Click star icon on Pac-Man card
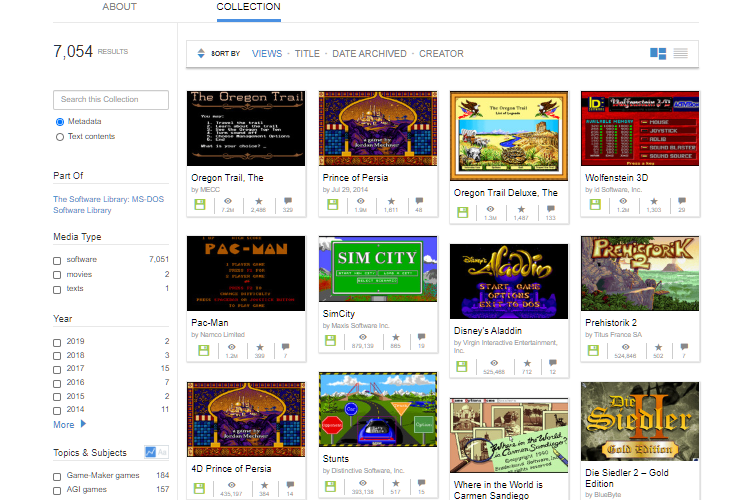The height and width of the screenshot is (500, 750). pos(260,347)
